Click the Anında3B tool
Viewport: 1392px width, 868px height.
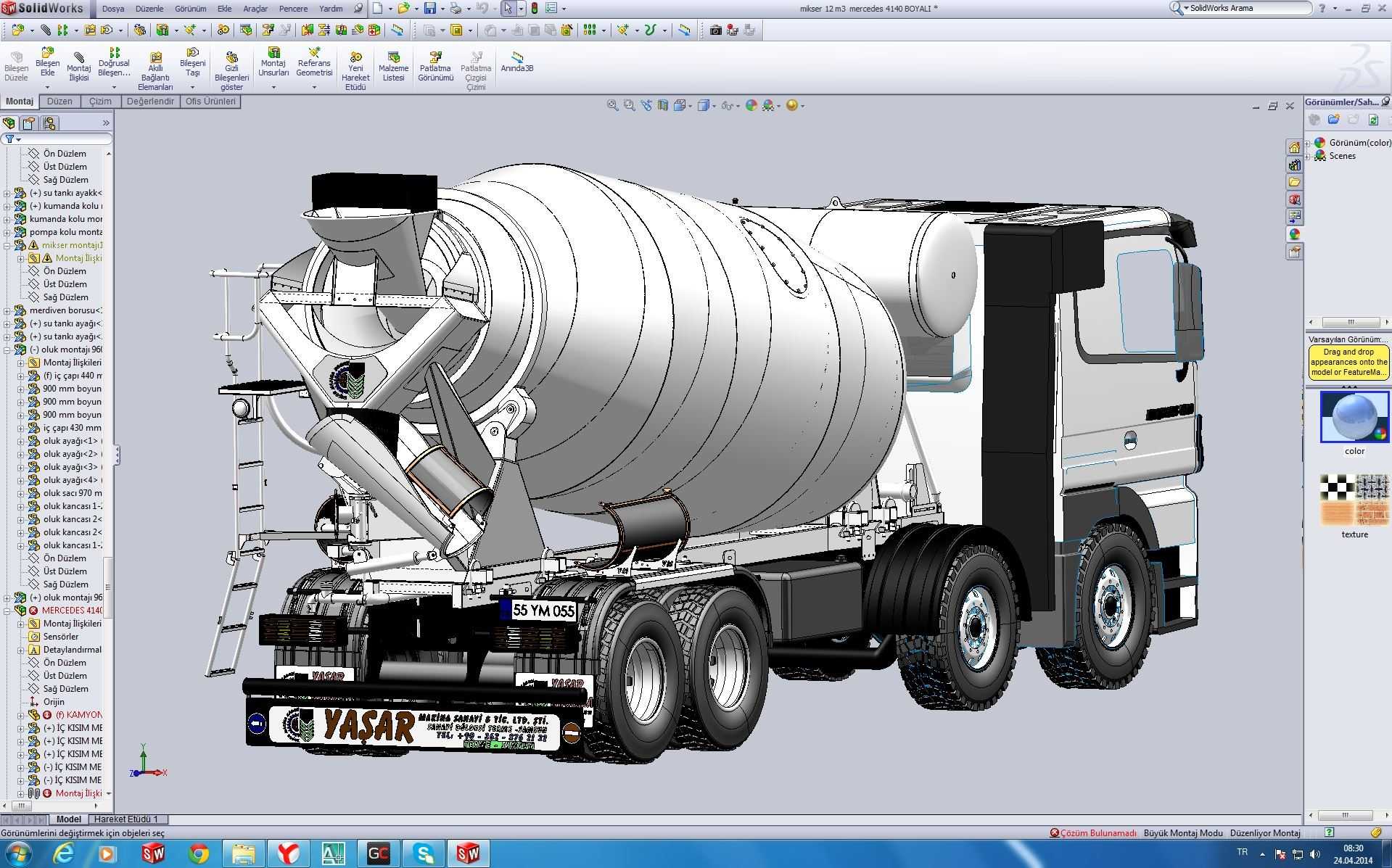517,62
